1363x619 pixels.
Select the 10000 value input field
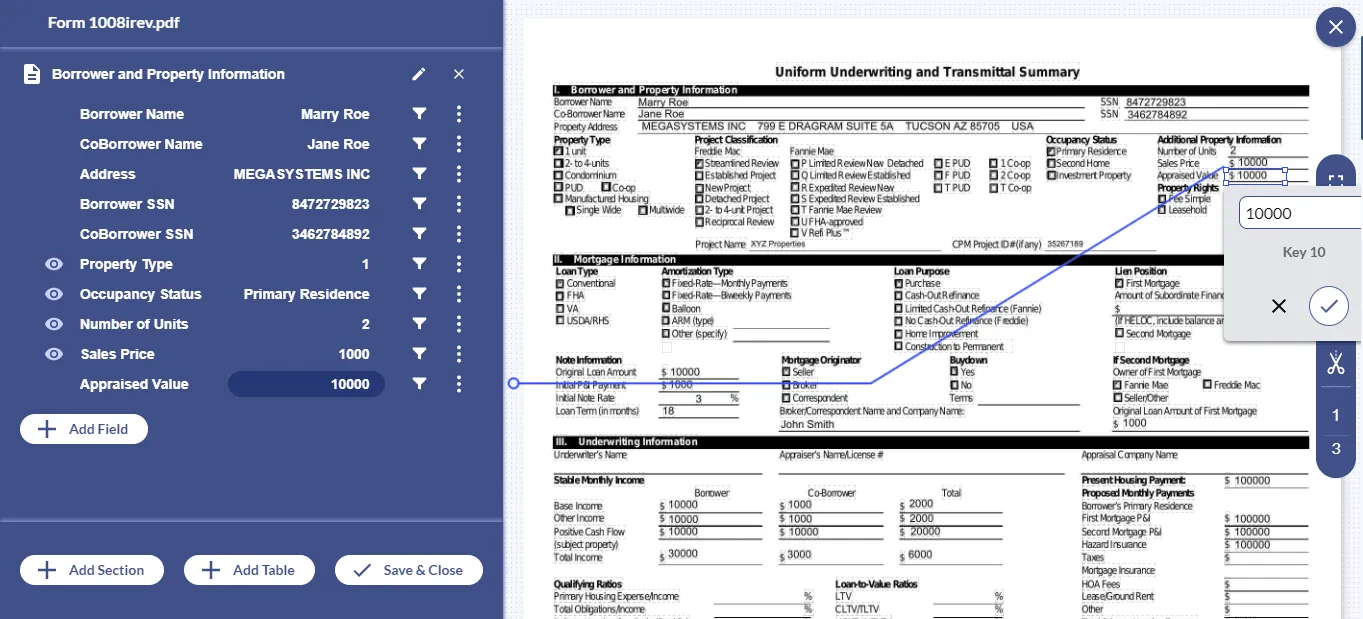(1300, 212)
